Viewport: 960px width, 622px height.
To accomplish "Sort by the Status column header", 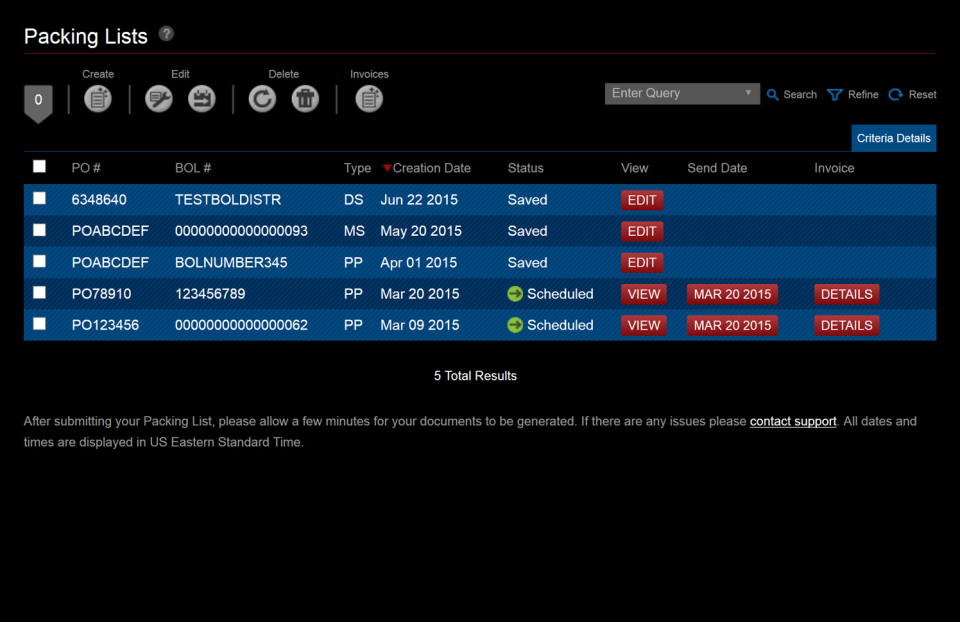I will [527, 168].
